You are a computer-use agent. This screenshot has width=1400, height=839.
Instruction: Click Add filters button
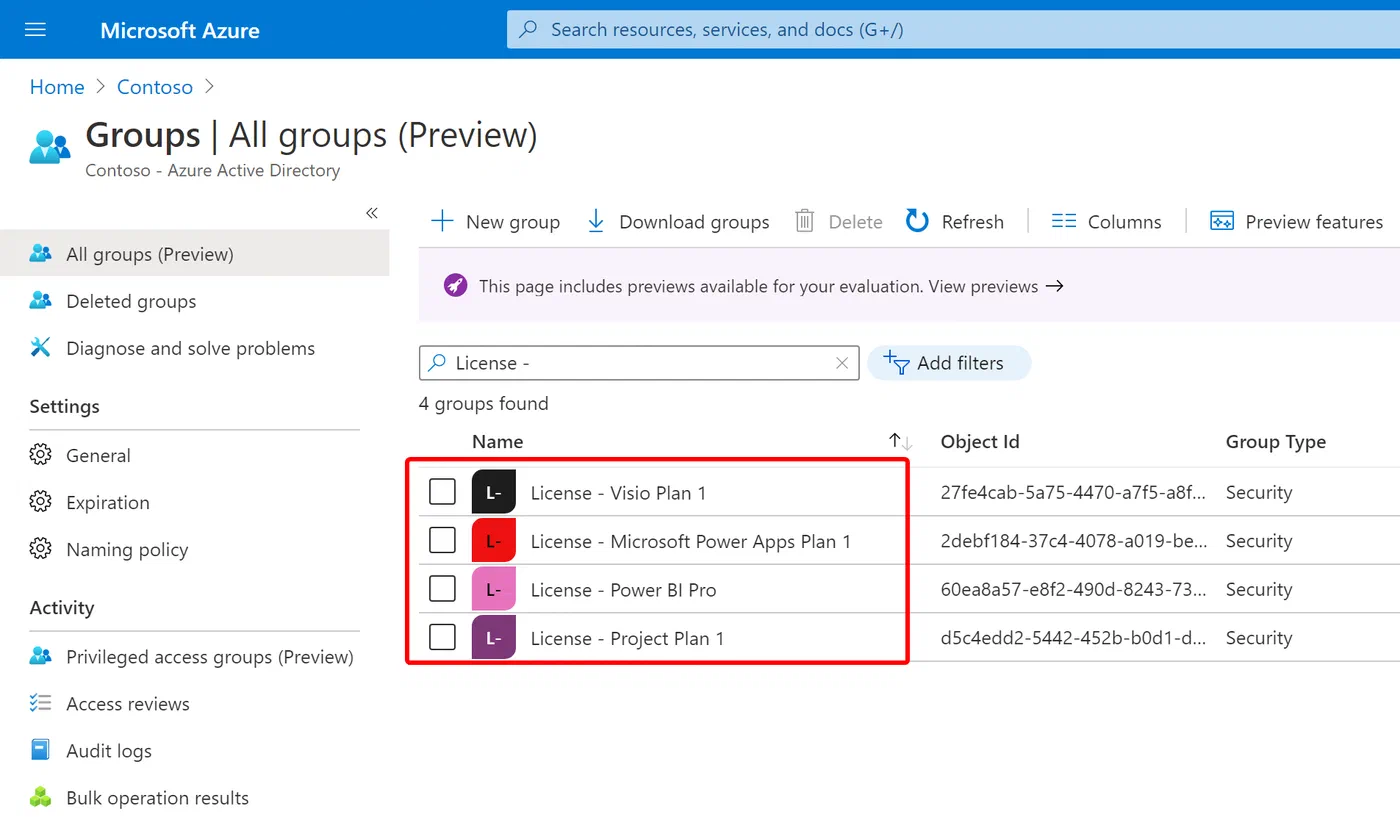coord(949,363)
